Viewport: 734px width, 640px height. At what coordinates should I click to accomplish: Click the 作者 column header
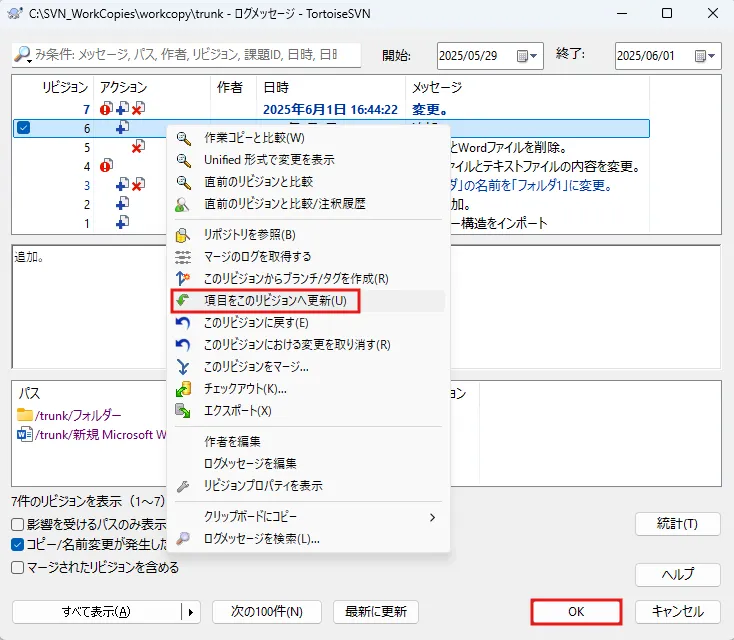(234, 87)
